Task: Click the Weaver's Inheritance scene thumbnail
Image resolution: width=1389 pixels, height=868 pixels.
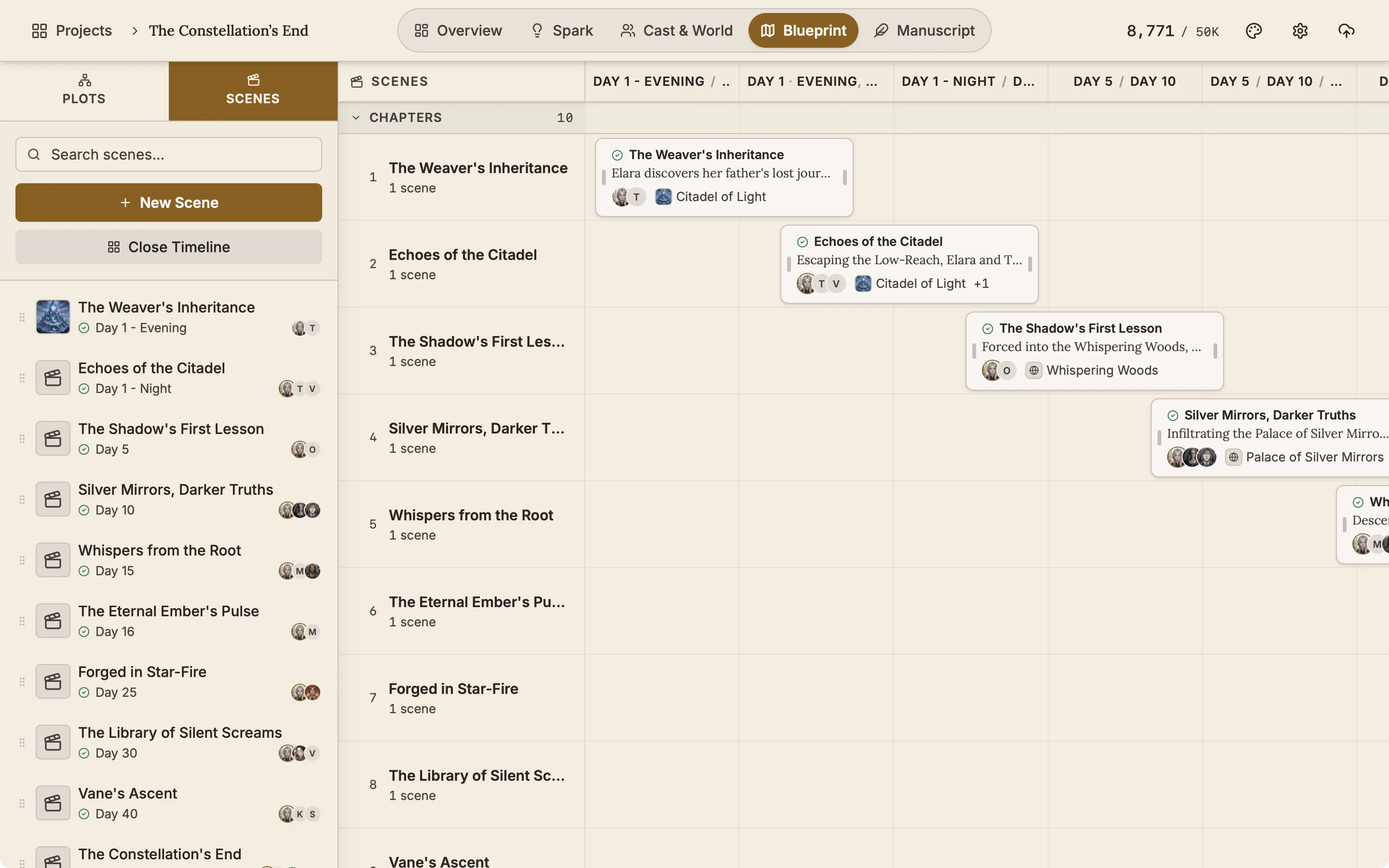Action: pos(53,316)
